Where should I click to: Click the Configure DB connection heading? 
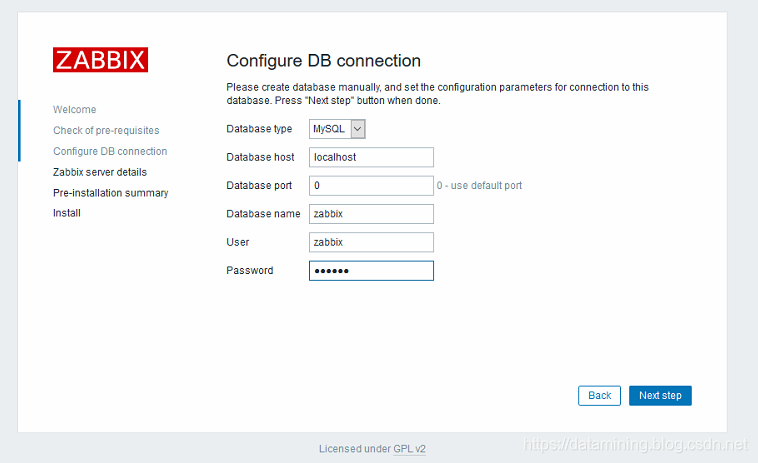click(324, 61)
